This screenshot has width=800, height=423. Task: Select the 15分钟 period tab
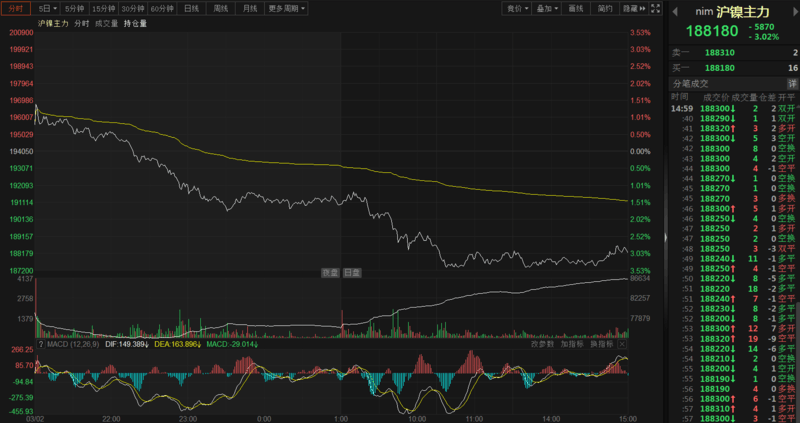103,8
